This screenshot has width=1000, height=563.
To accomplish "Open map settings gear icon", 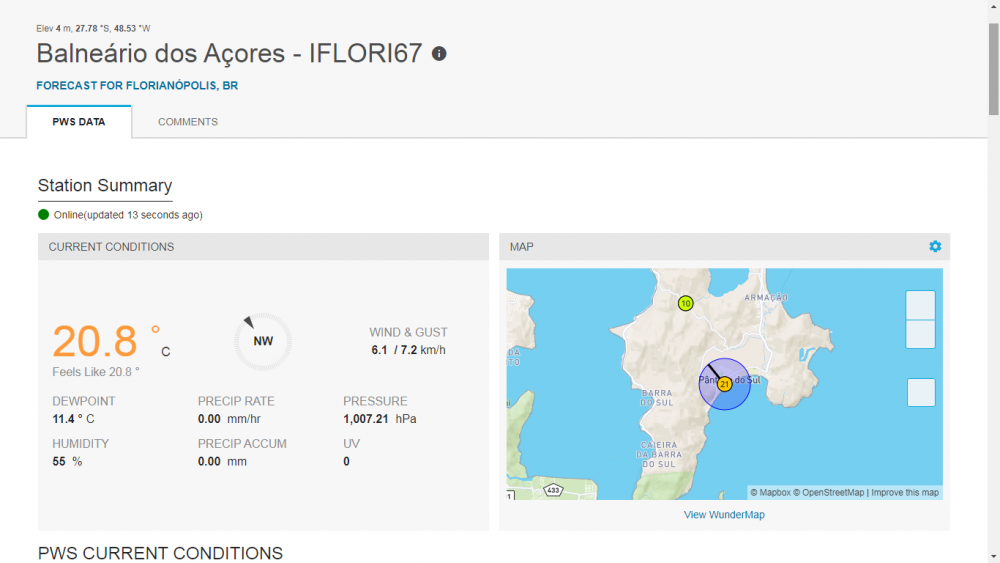I will tap(935, 246).
